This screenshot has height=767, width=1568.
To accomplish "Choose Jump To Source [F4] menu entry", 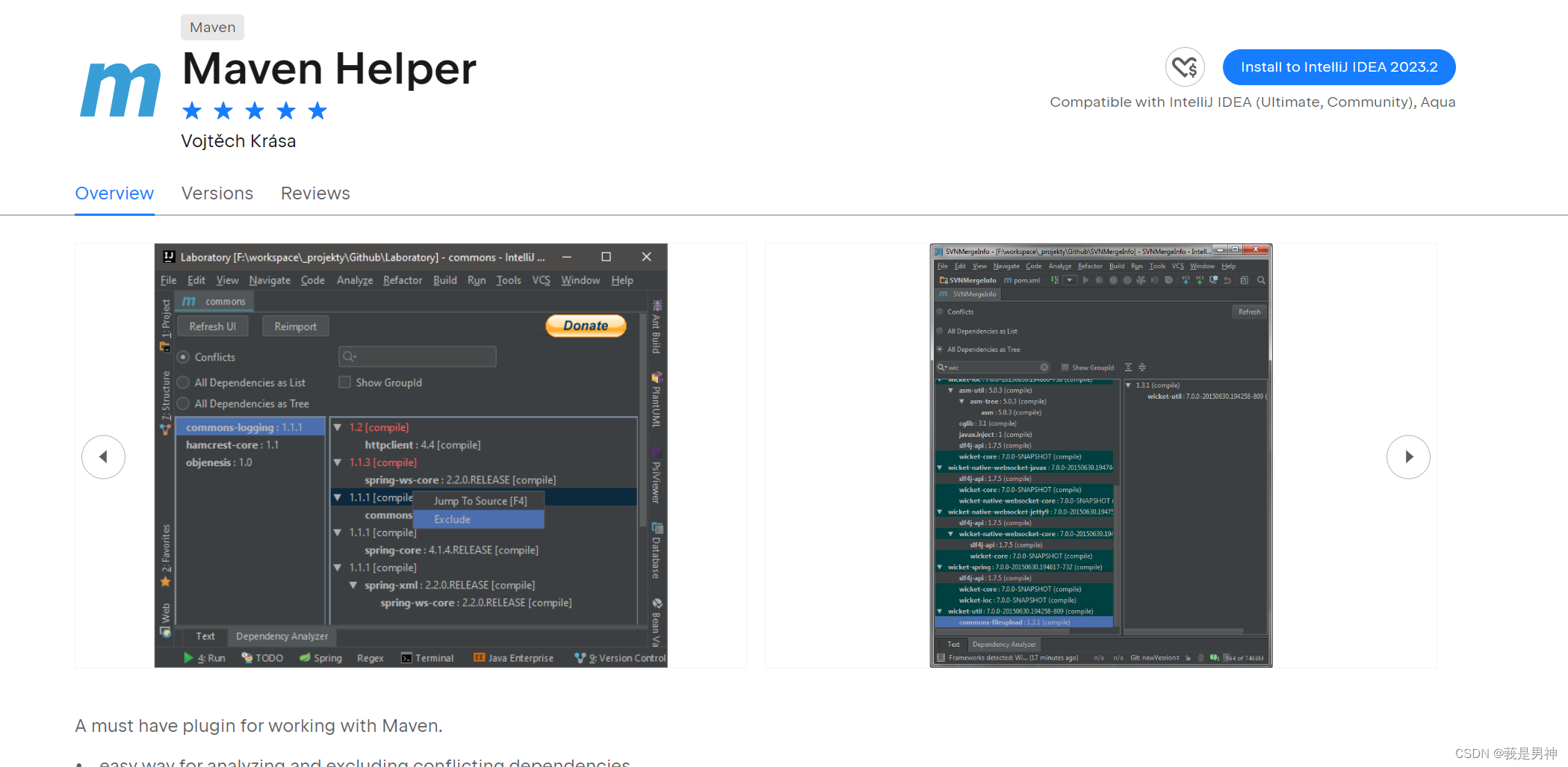I will coord(478,501).
